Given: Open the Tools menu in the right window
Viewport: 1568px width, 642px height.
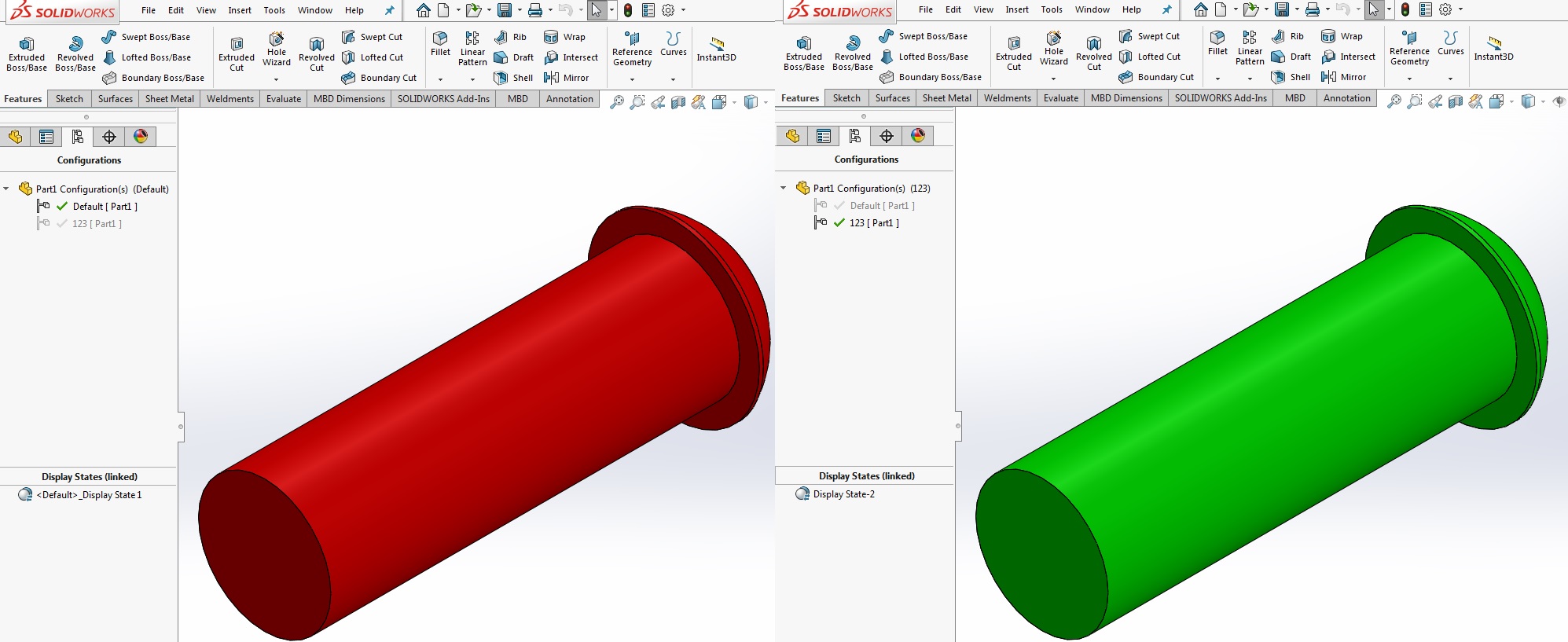Looking at the screenshot, I should pyautogui.click(x=1051, y=9).
